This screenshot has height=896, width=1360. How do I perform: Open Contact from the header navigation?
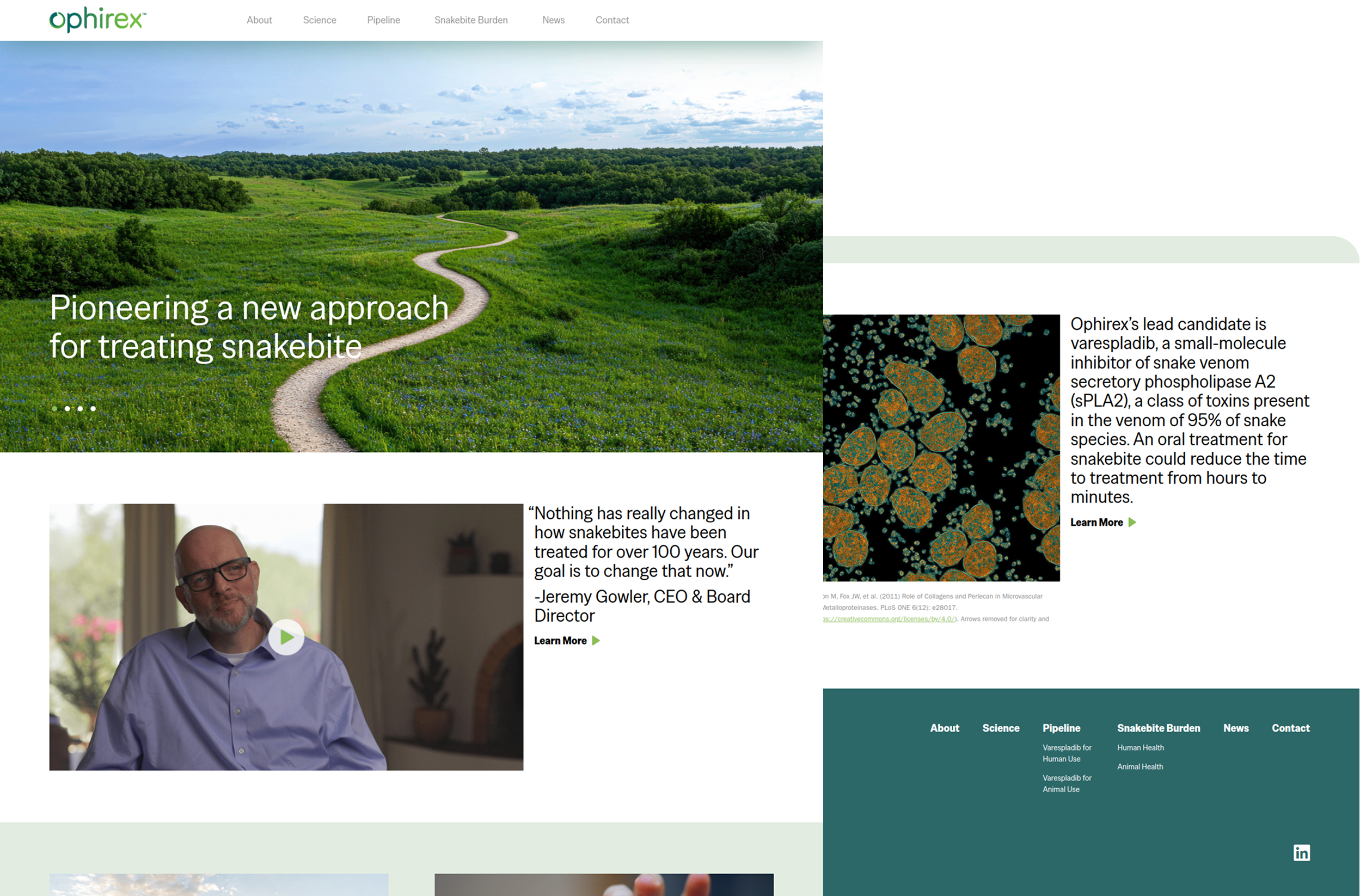612,20
